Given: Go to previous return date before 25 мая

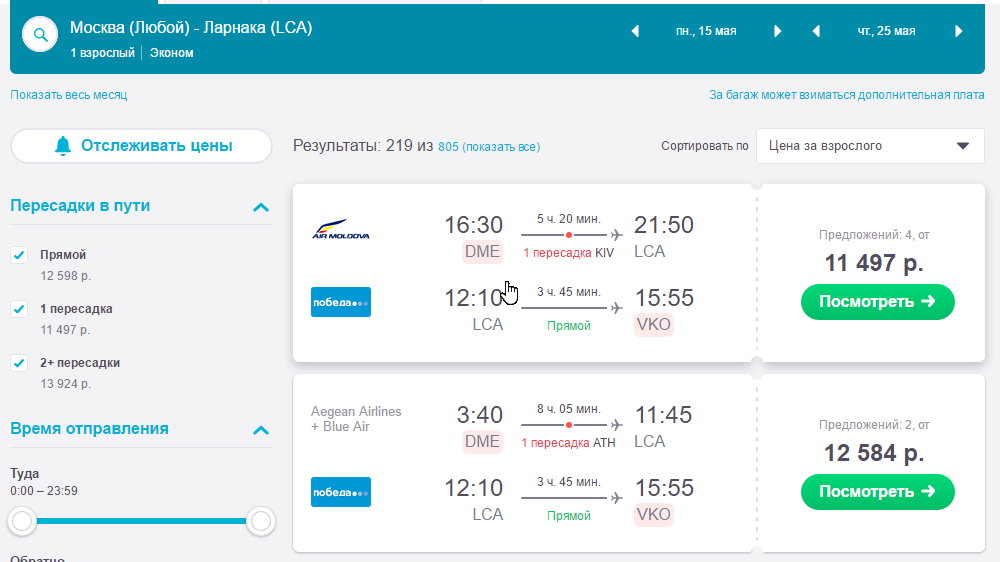Looking at the screenshot, I should click(x=816, y=31).
